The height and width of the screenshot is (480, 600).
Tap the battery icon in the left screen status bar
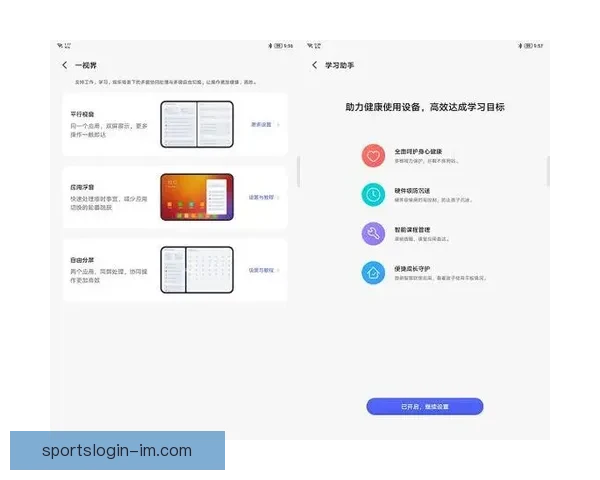pos(278,46)
